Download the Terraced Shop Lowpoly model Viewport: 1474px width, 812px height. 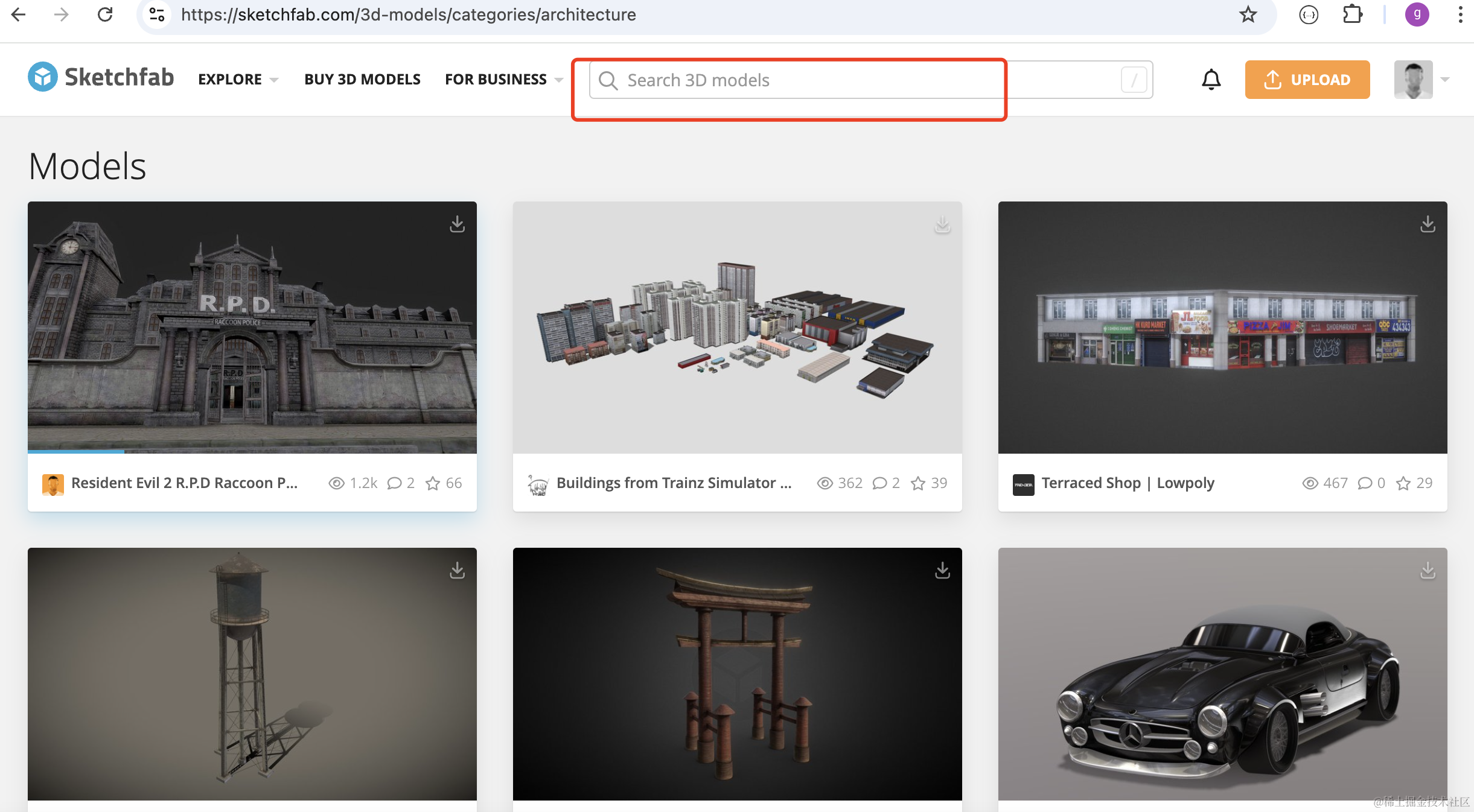1428,224
